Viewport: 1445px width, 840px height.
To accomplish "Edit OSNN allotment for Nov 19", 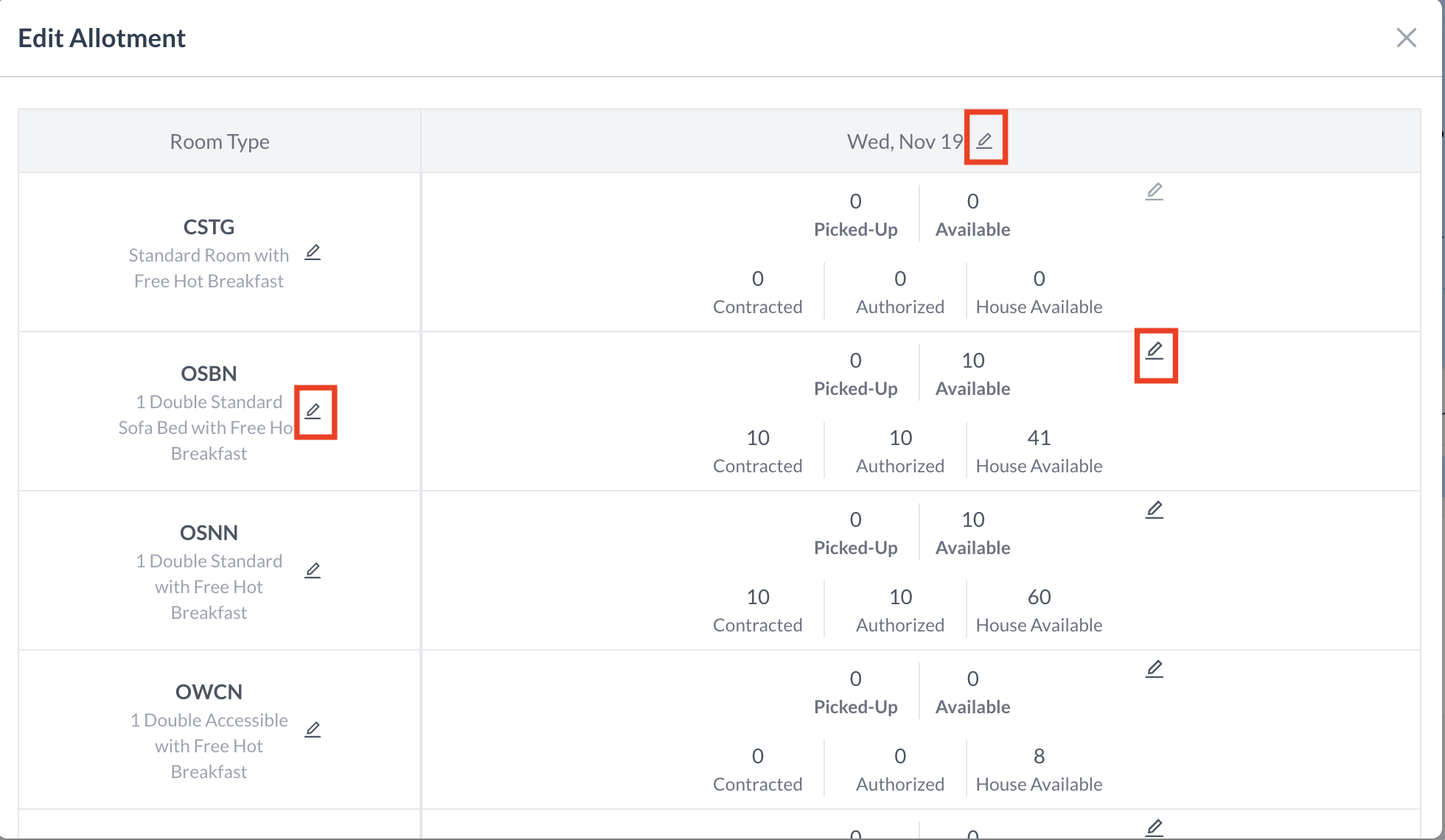I will [1155, 510].
